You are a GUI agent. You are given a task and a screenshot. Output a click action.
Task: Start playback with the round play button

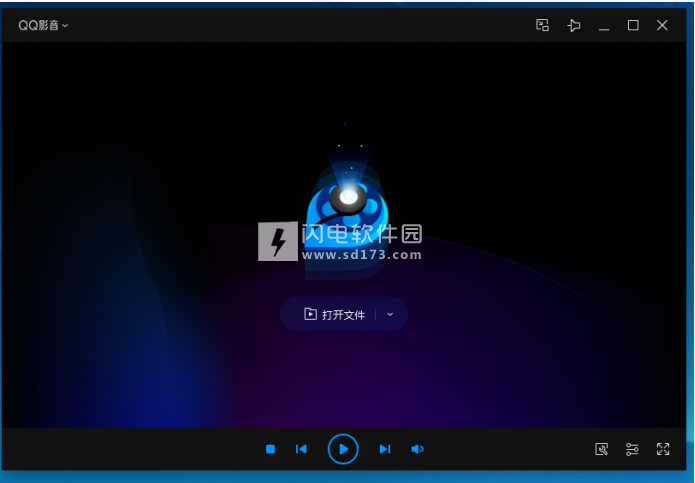point(343,449)
